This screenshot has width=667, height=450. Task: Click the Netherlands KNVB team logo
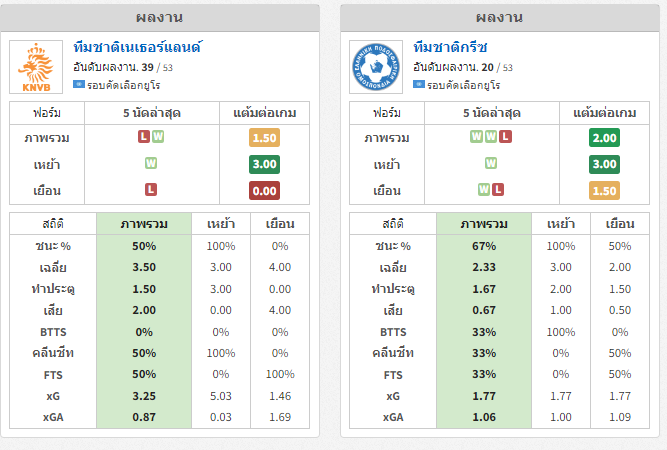pos(36,67)
